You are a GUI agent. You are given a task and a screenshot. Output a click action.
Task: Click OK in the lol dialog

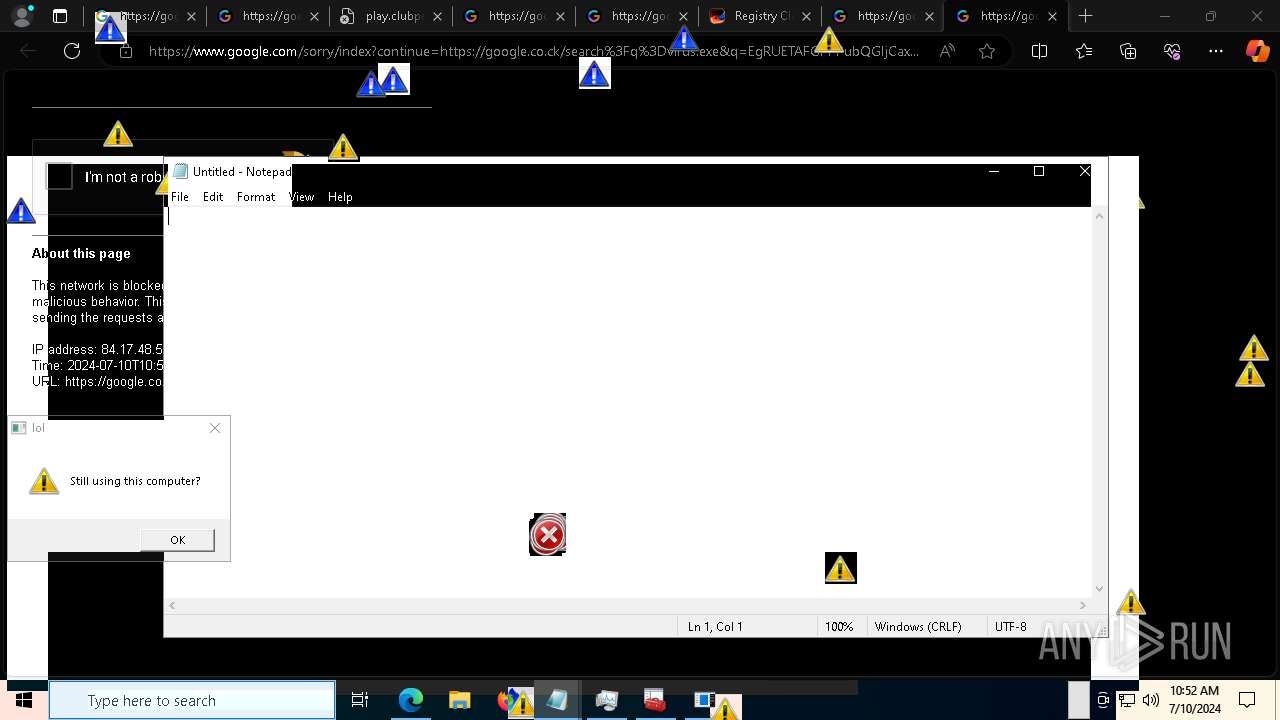[x=177, y=540]
